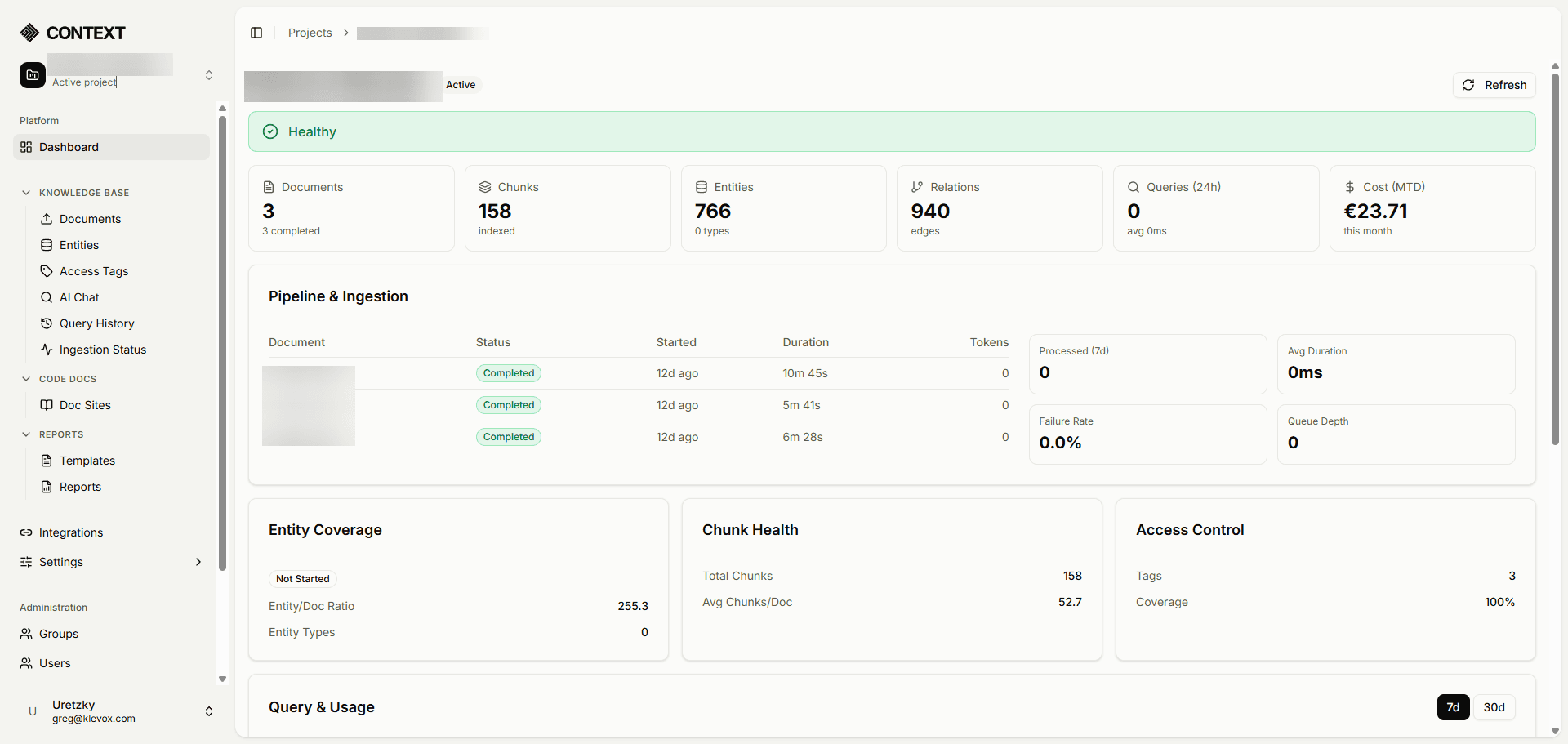Switch to the 30d usage view
The height and width of the screenshot is (744, 1568).
[1494, 707]
